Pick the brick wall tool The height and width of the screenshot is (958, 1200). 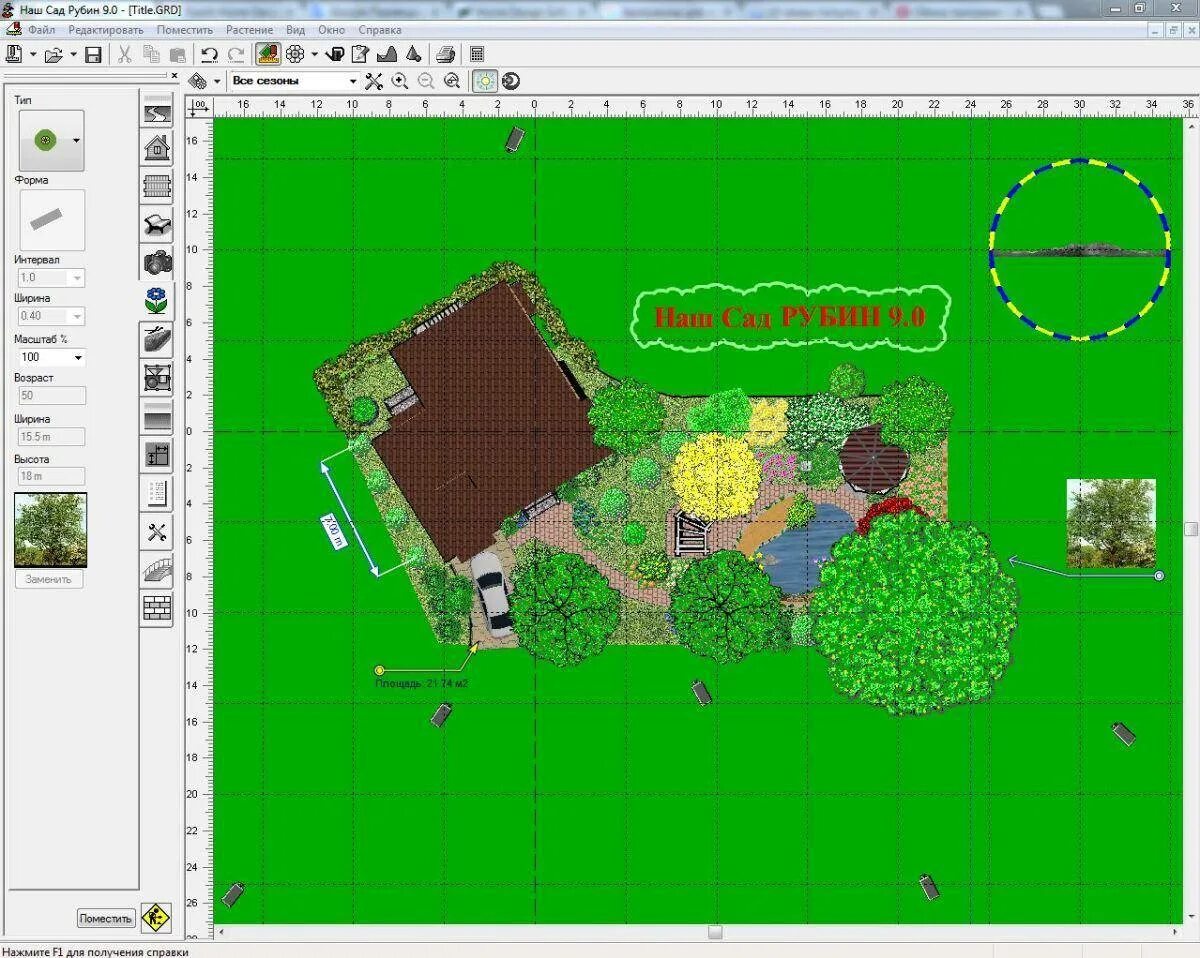(157, 608)
